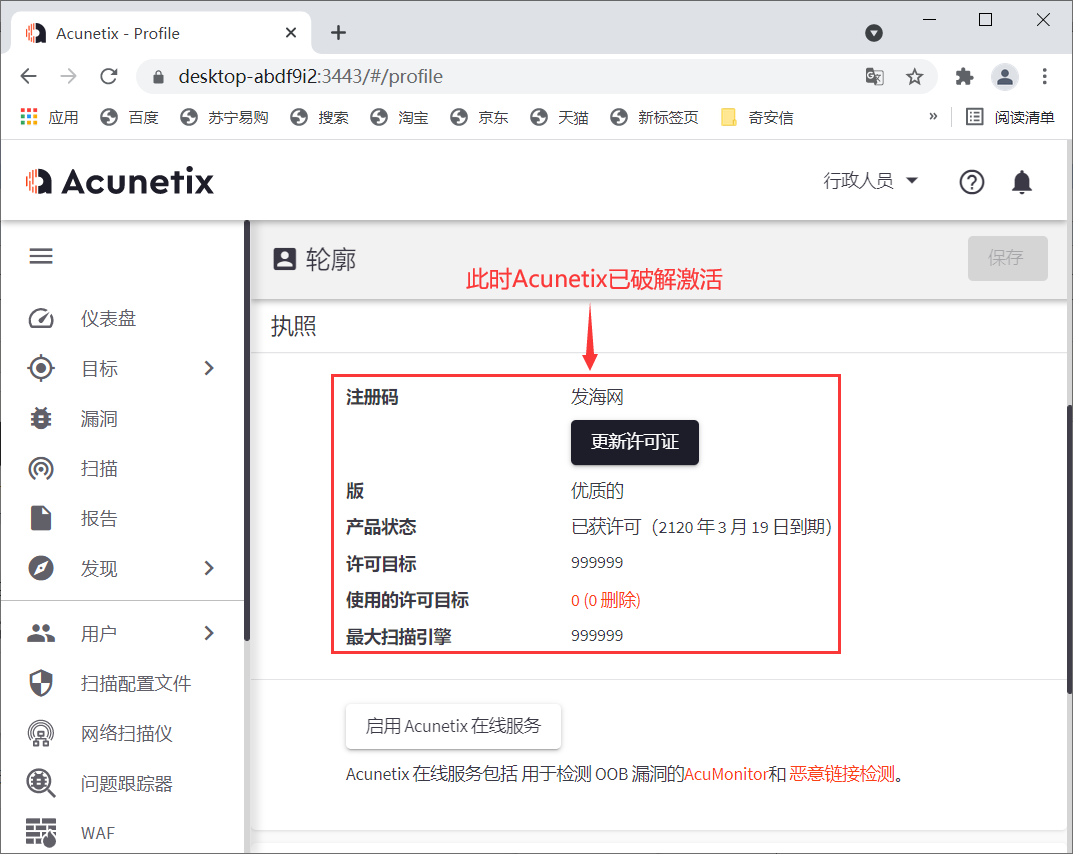Click the 产品状态 expiry date text
Viewport: 1073px width, 854px height.
tap(701, 527)
